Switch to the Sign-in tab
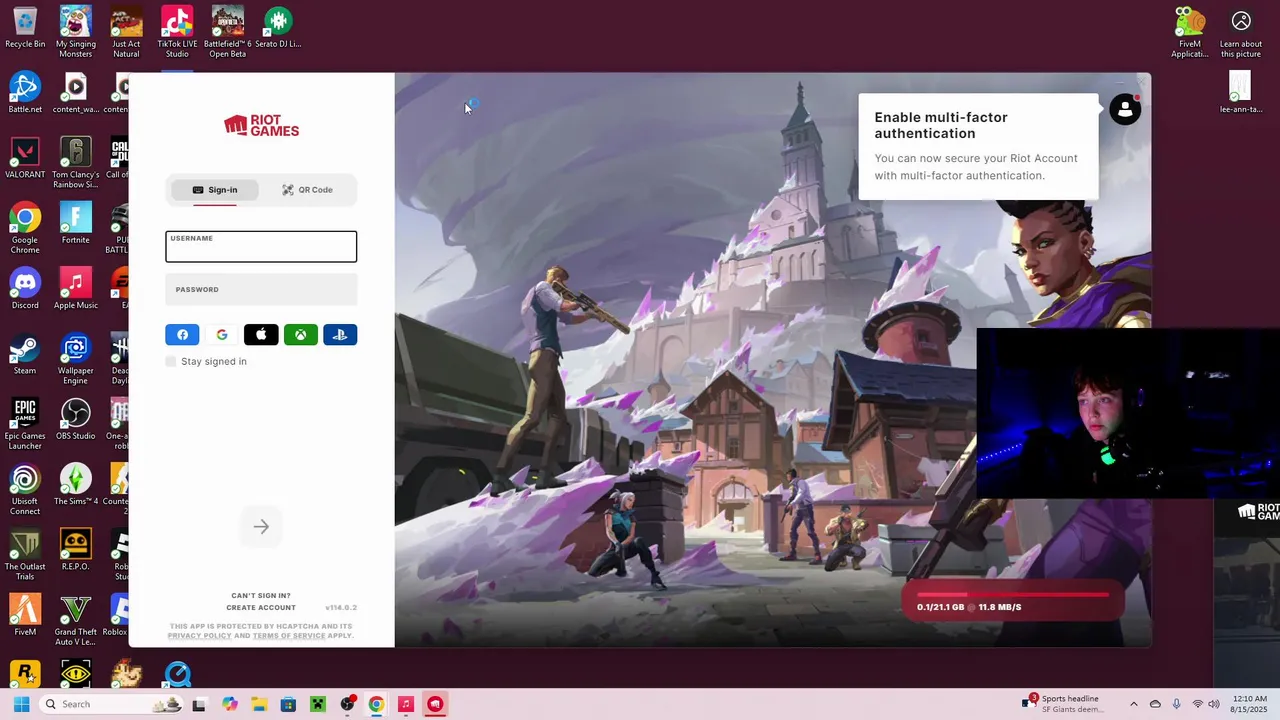This screenshot has width=1280, height=720. pyautogui.click(x=215, y=190)
